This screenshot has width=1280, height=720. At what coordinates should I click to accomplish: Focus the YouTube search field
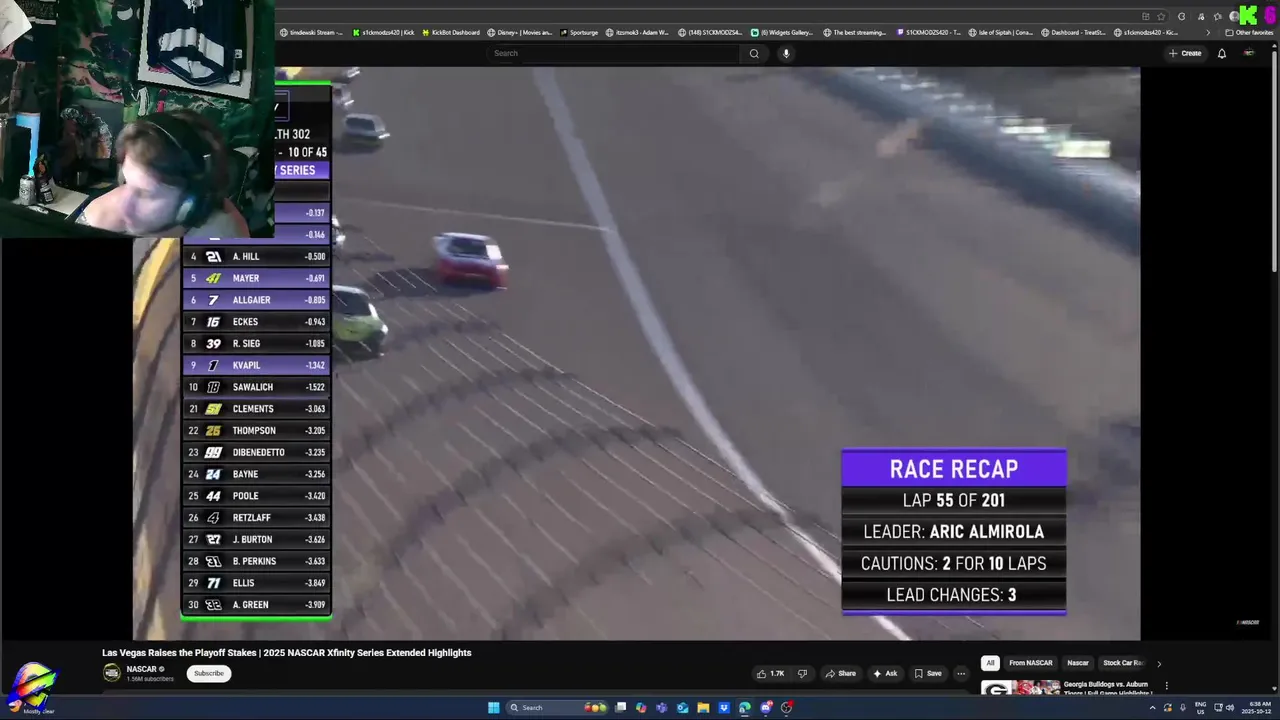[614, 53]
